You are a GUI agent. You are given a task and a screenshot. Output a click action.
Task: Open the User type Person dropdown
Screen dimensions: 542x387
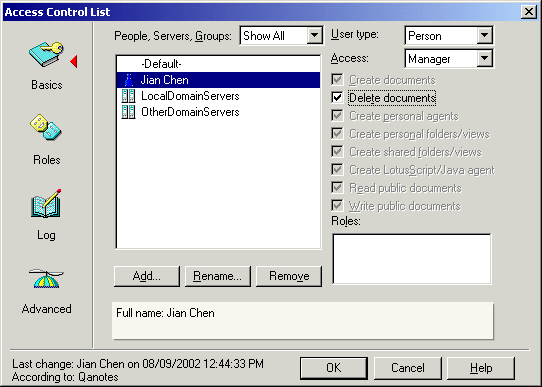tap(485, 35)
